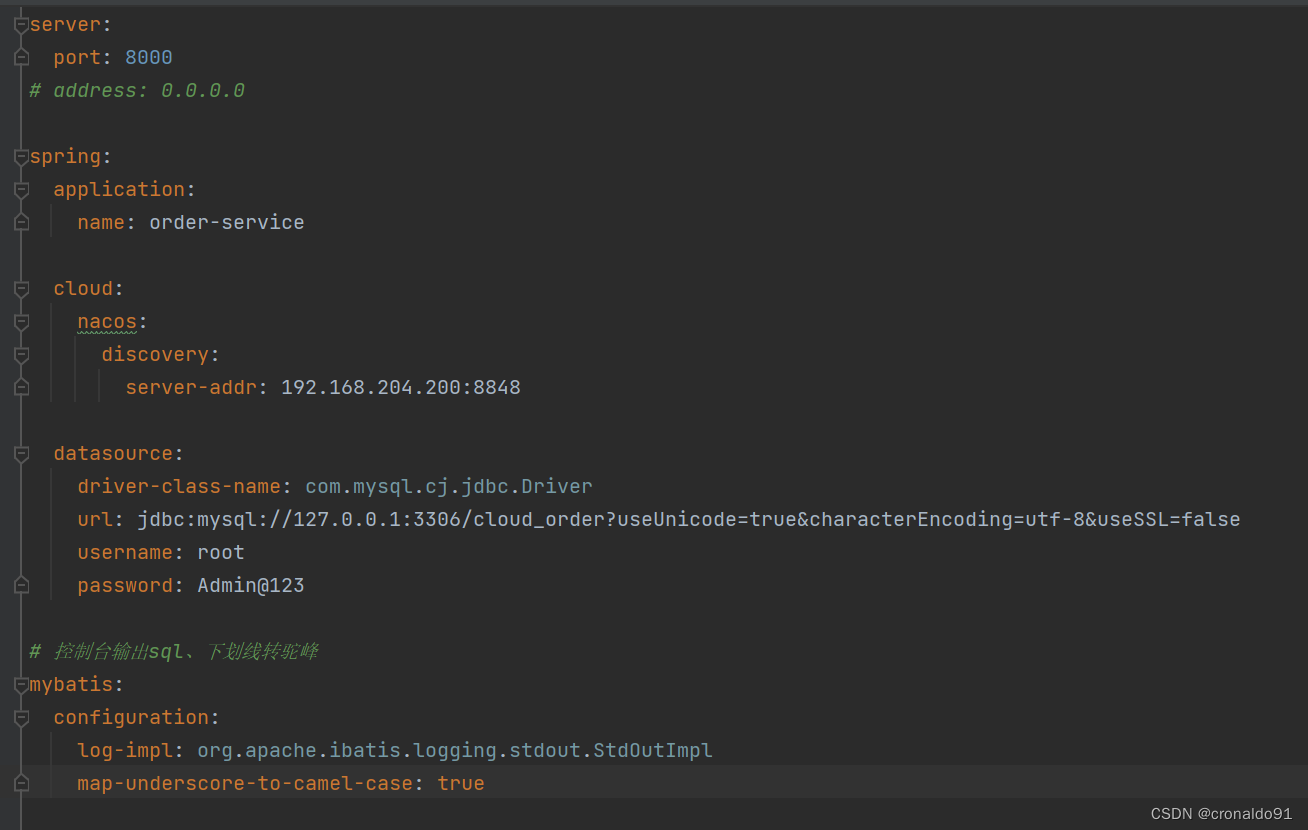Collapse the datasource block fold marker
This screenshot has height=830, width=1308.
pyautogui.click(x=21, y=453)
